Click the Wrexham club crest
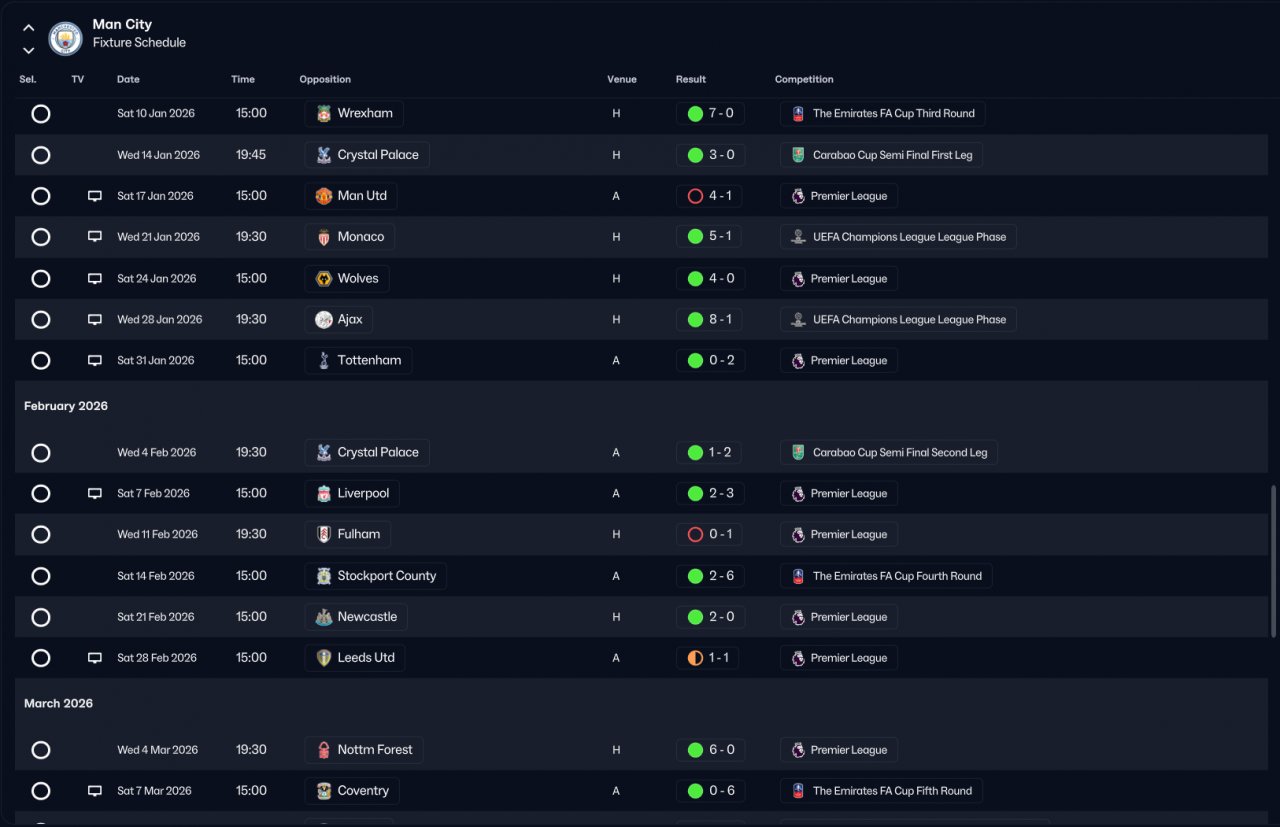This screenshot has width=1280, height=827. click(x=323, y=114)
